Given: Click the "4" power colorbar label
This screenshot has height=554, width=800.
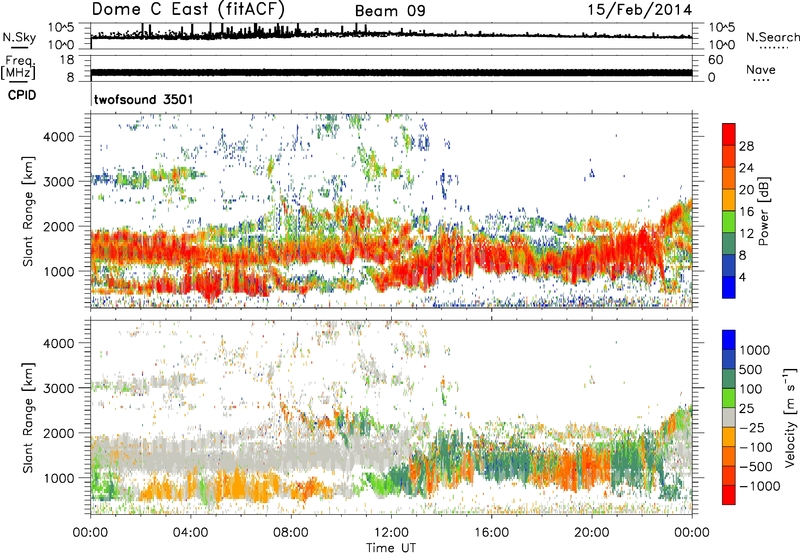Looking at the screenshot, I should [742, 277].
